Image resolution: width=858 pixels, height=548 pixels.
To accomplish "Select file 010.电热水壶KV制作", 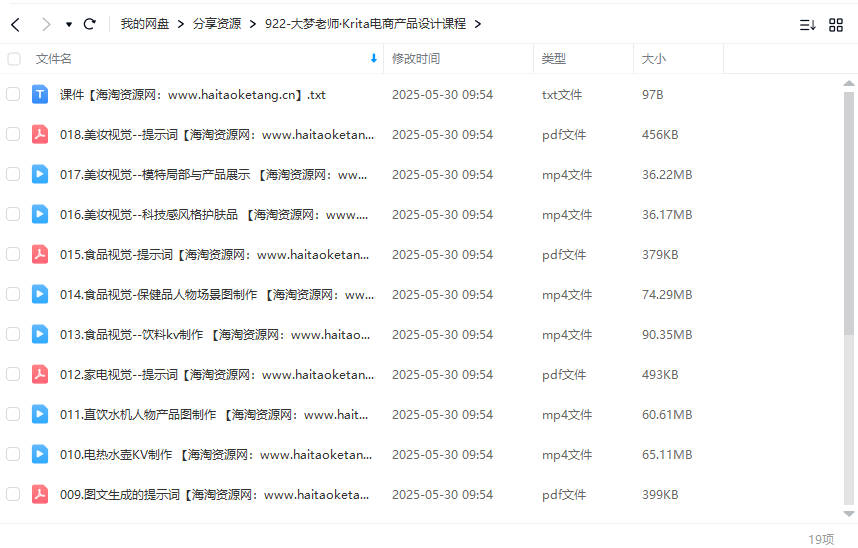I will (216, 454).
